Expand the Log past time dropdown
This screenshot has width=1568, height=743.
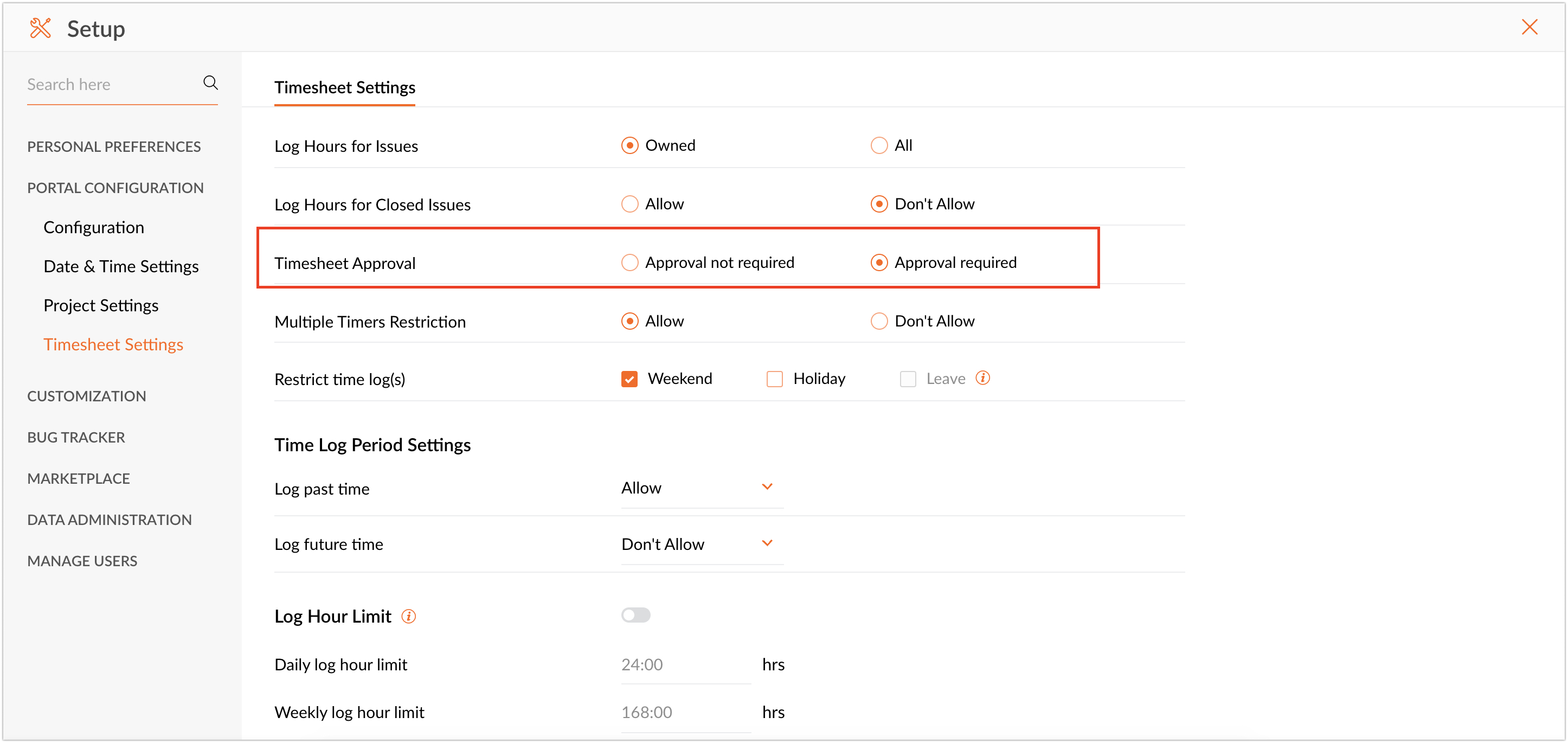pyautogui.click(x=701, y=488)
